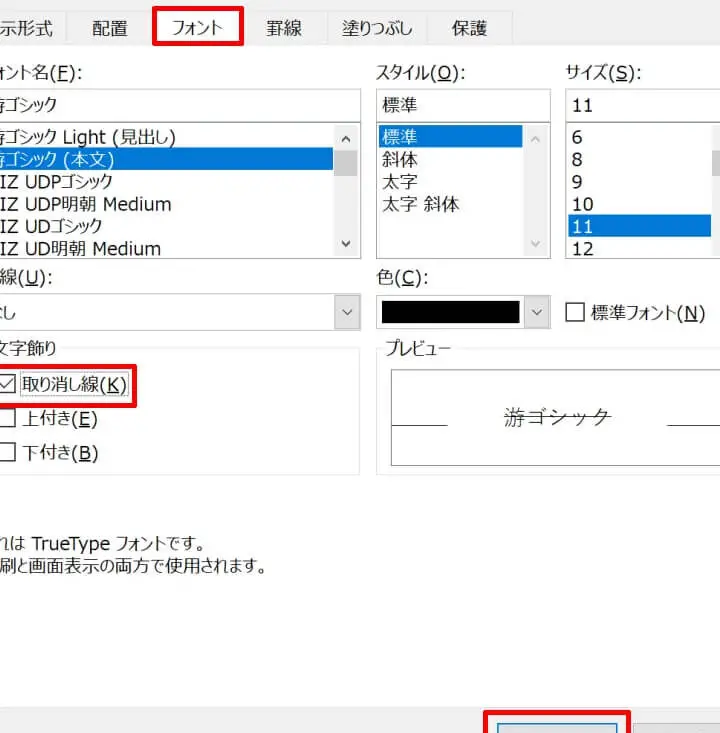This screenshot has height=733, width=720.
Task: Switch to the 保護 tab
Action: [469, 28]
